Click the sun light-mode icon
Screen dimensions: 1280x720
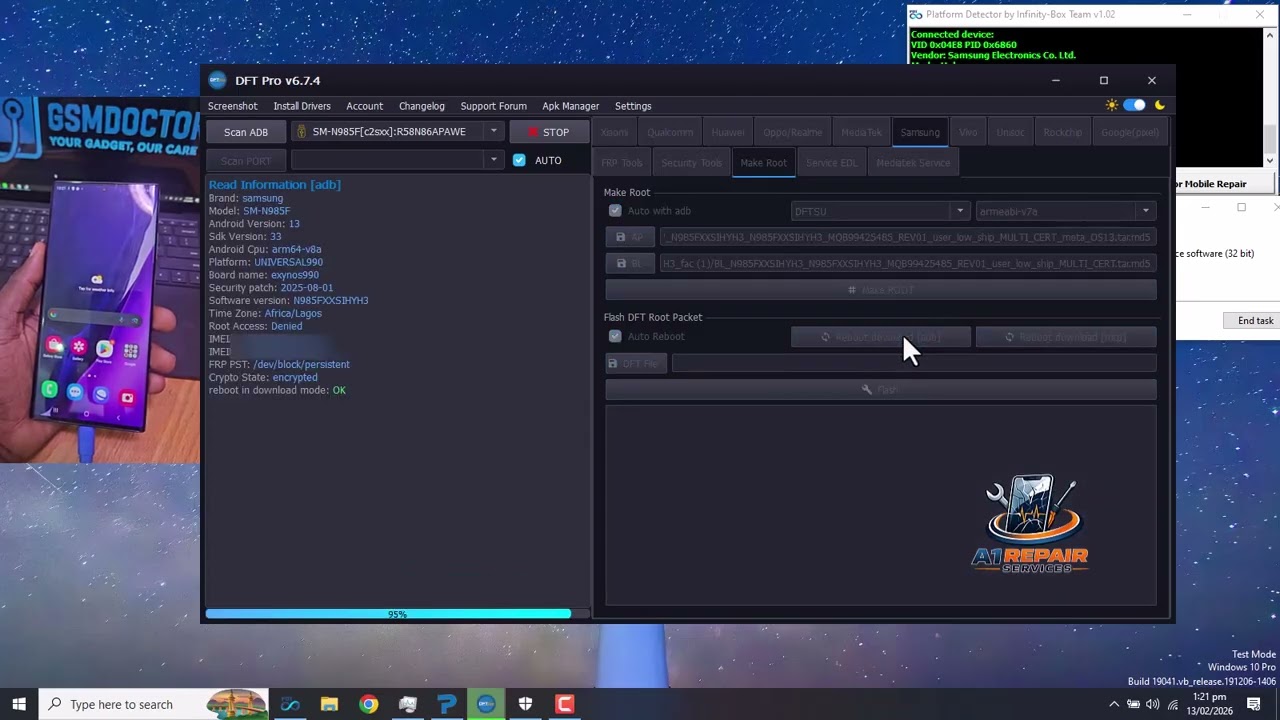tap(1112, 105)
